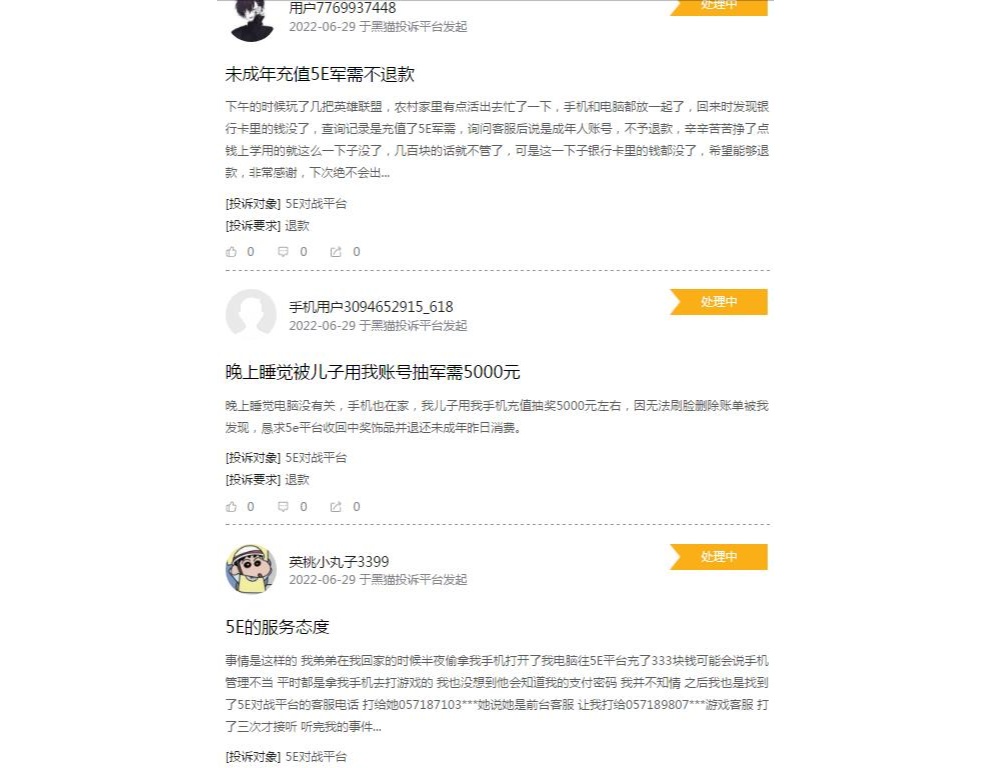Share the 未成年充值5E军需不退款 complaint

click(336, 252)
